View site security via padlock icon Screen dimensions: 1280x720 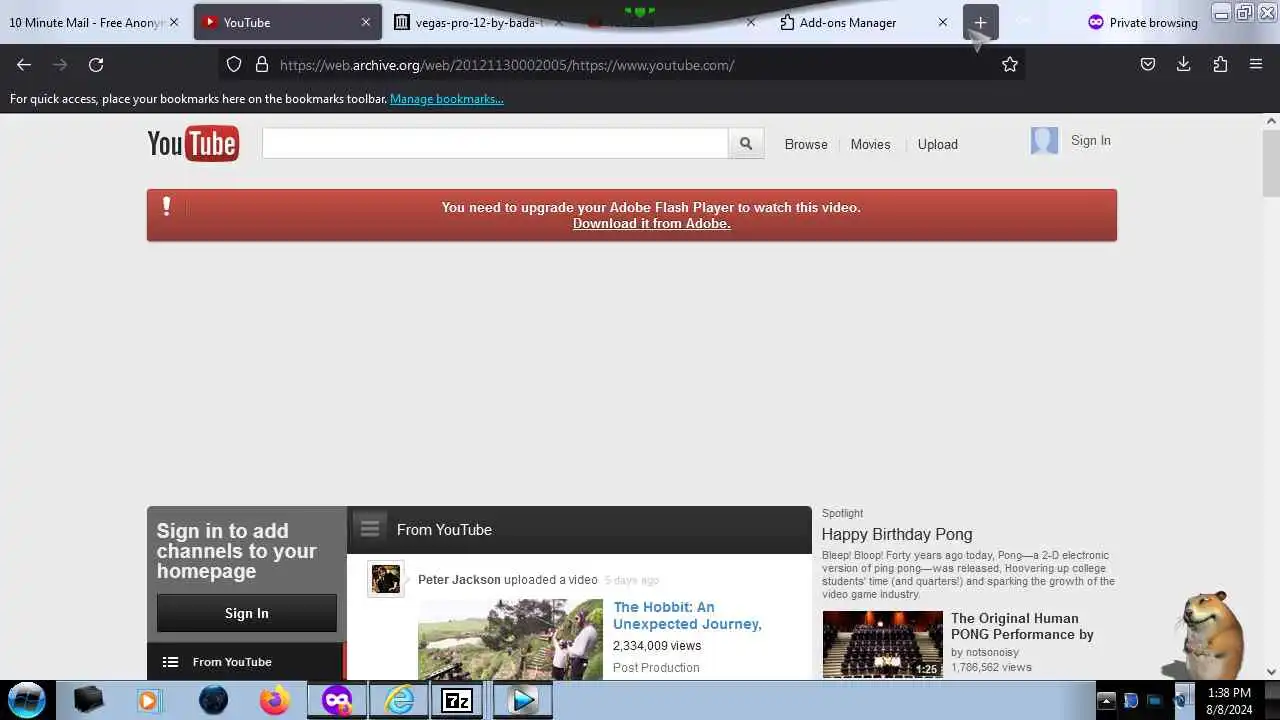click(x=262, y=64)
